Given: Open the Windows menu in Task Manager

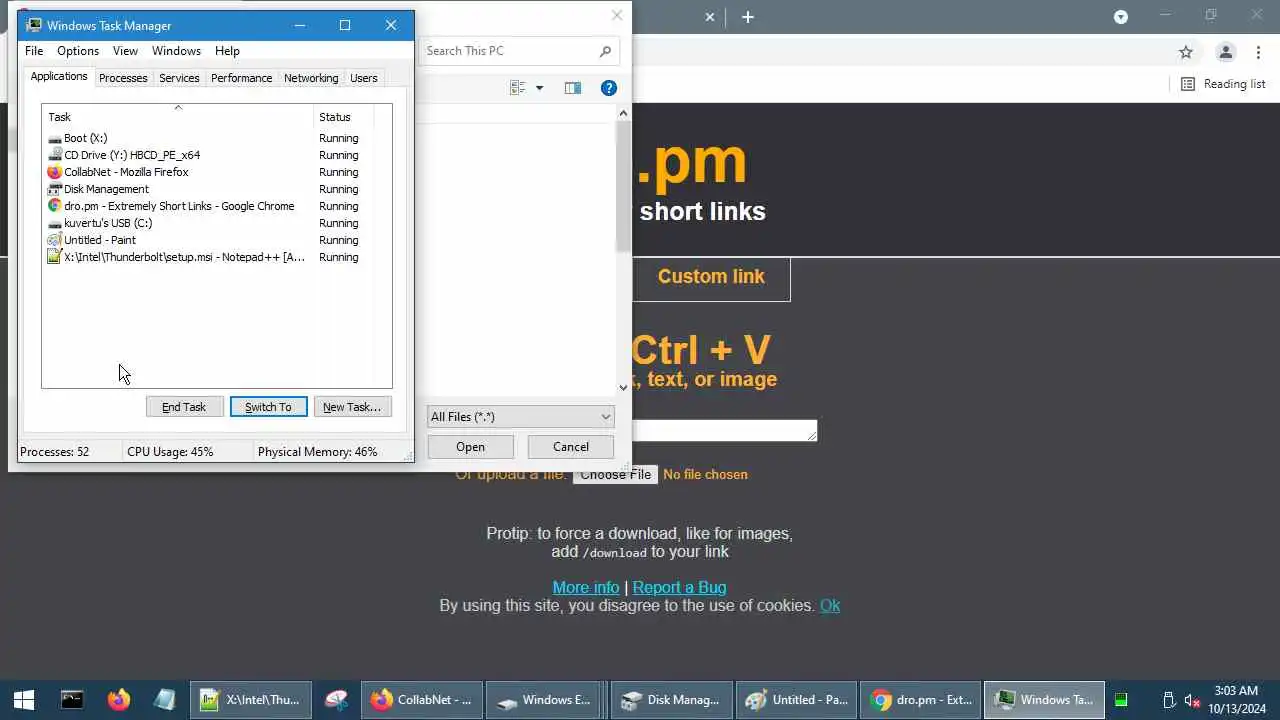Looking at the screenshot, I should point(176,51).
